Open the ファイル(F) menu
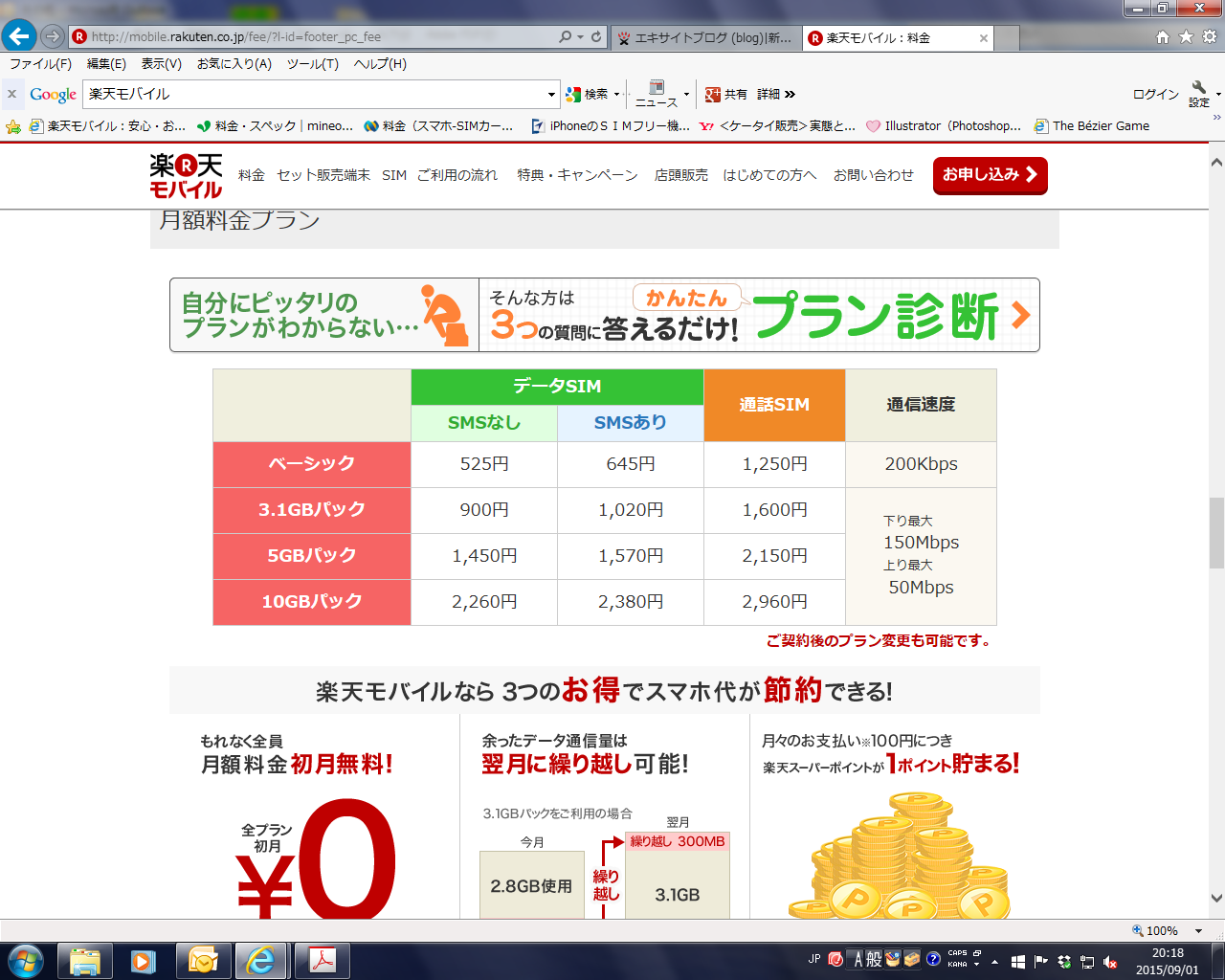 point(40,64)
